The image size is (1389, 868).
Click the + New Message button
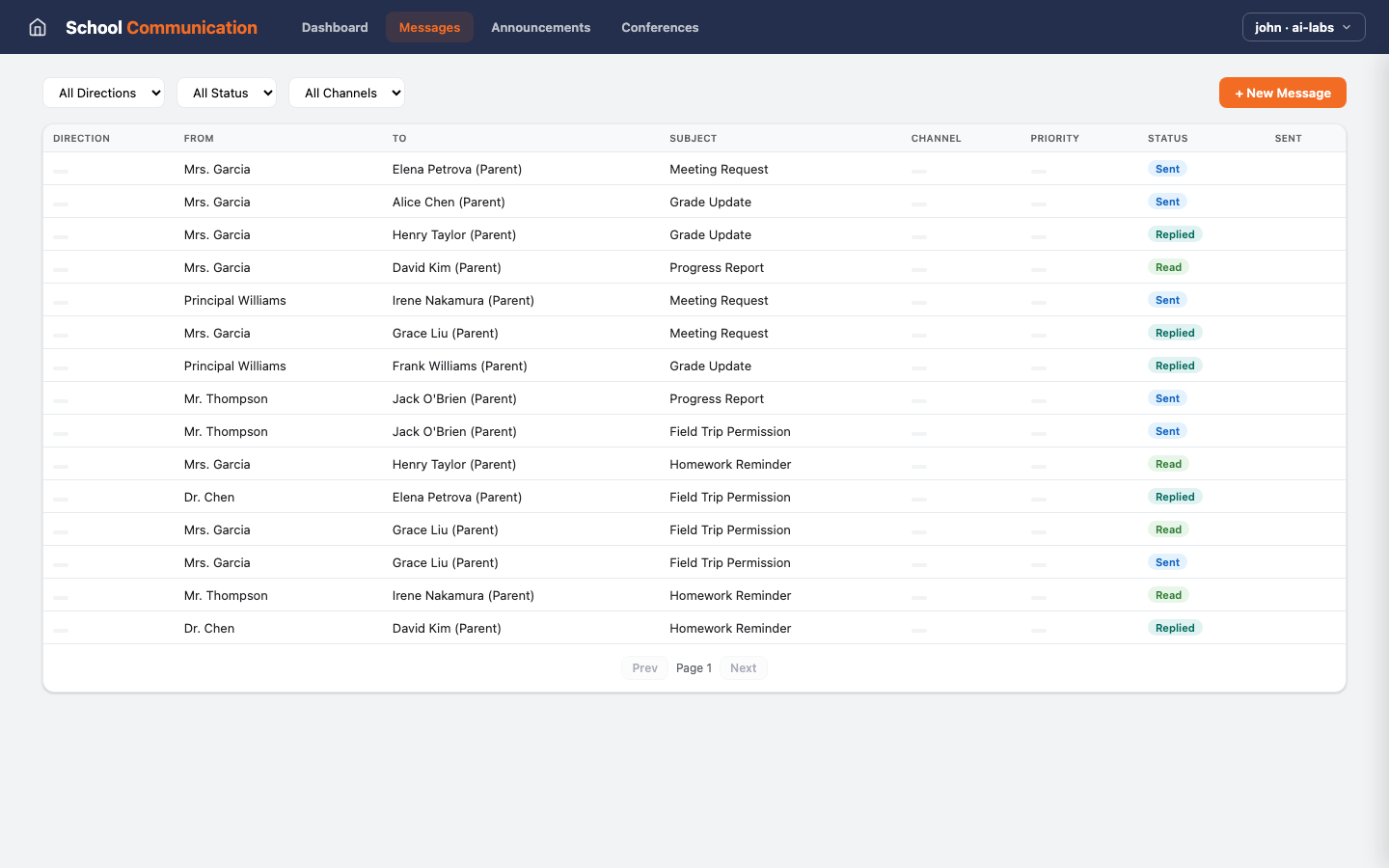(1282, 93)
